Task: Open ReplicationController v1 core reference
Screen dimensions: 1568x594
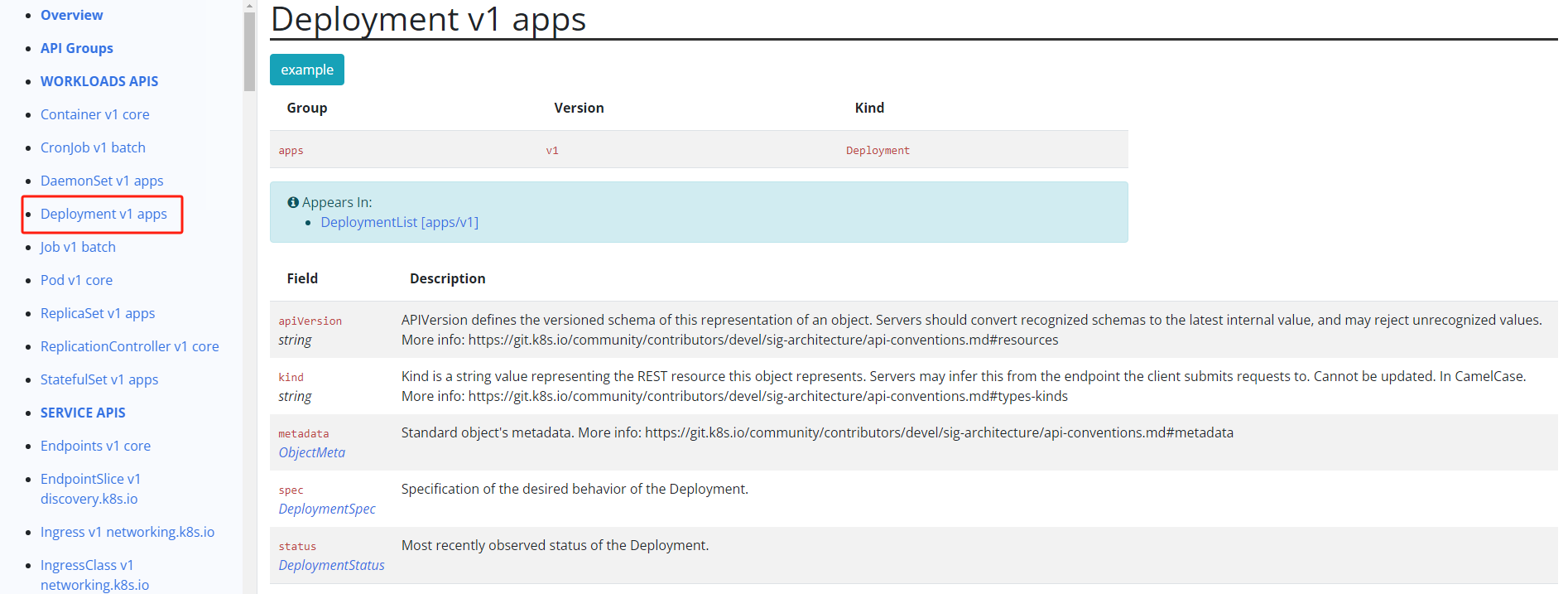Action: [x=130, y=346]
